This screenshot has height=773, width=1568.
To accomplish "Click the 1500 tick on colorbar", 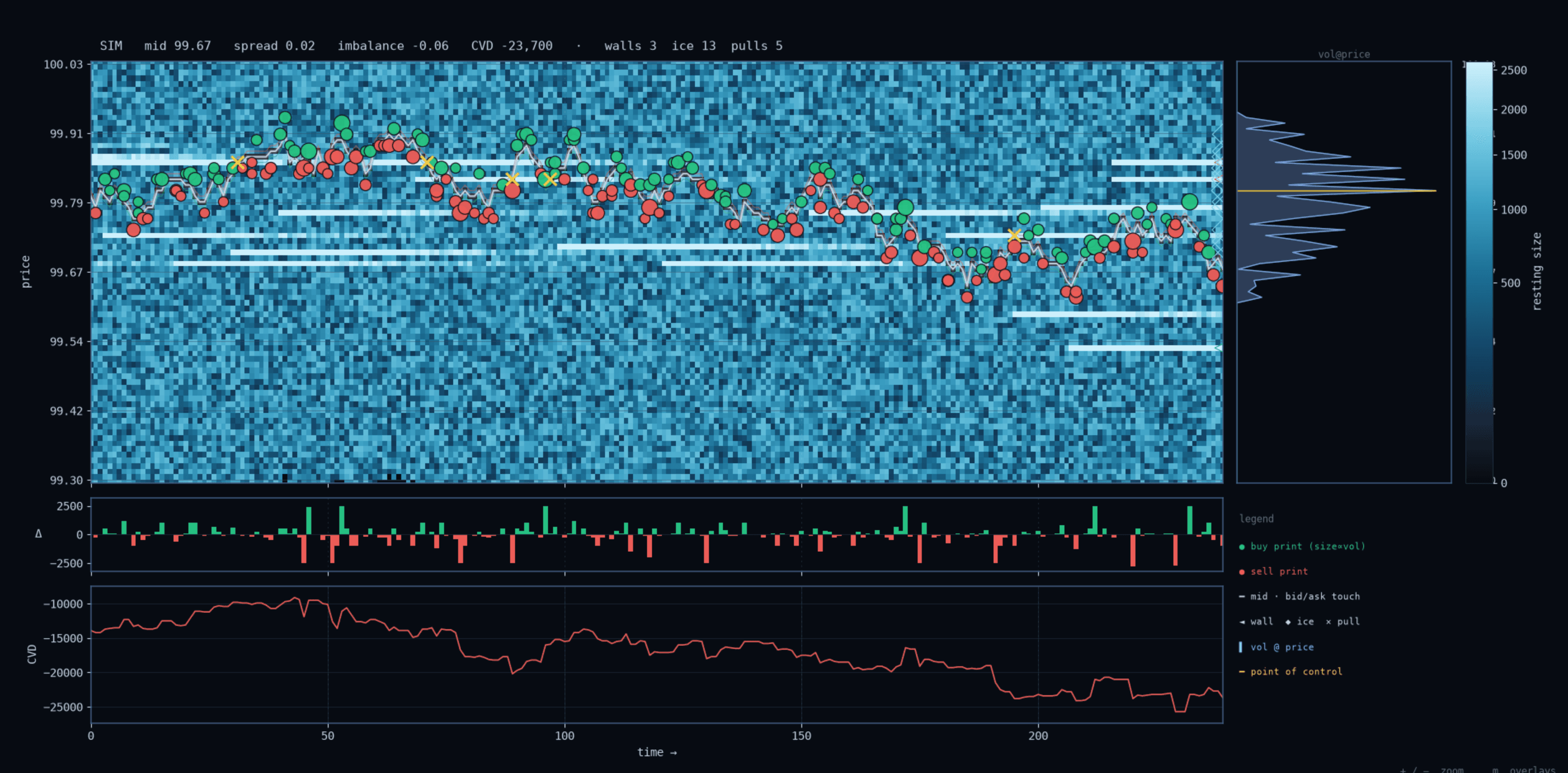I will [x=1514, y=155].
